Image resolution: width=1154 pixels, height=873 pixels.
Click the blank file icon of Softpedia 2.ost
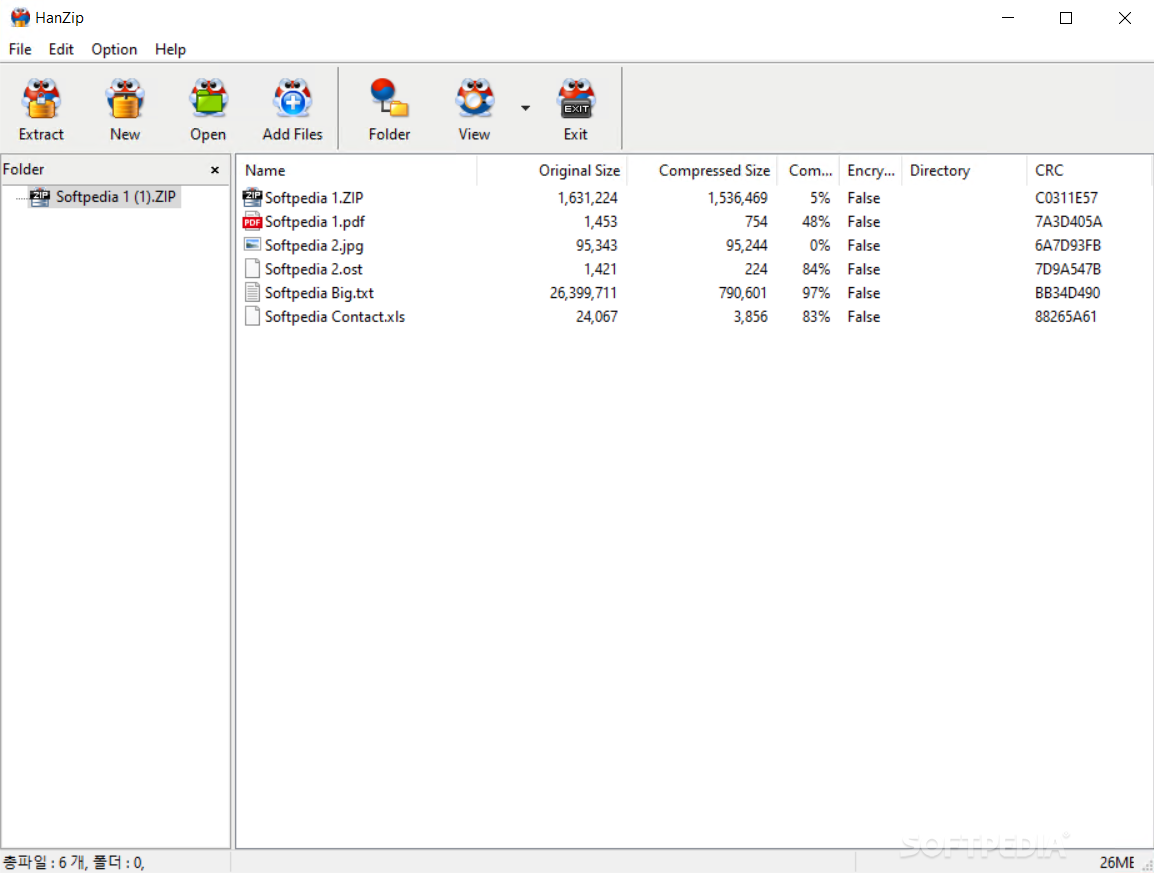[x=252, y=269]
